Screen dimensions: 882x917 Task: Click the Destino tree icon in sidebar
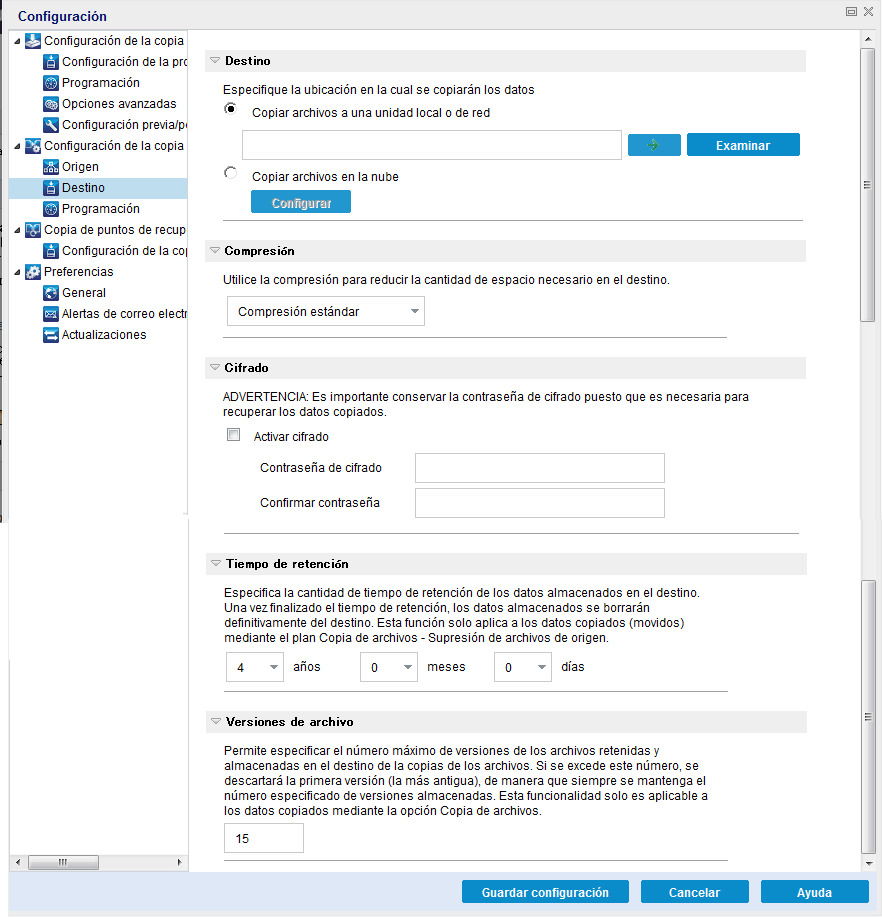51,188
